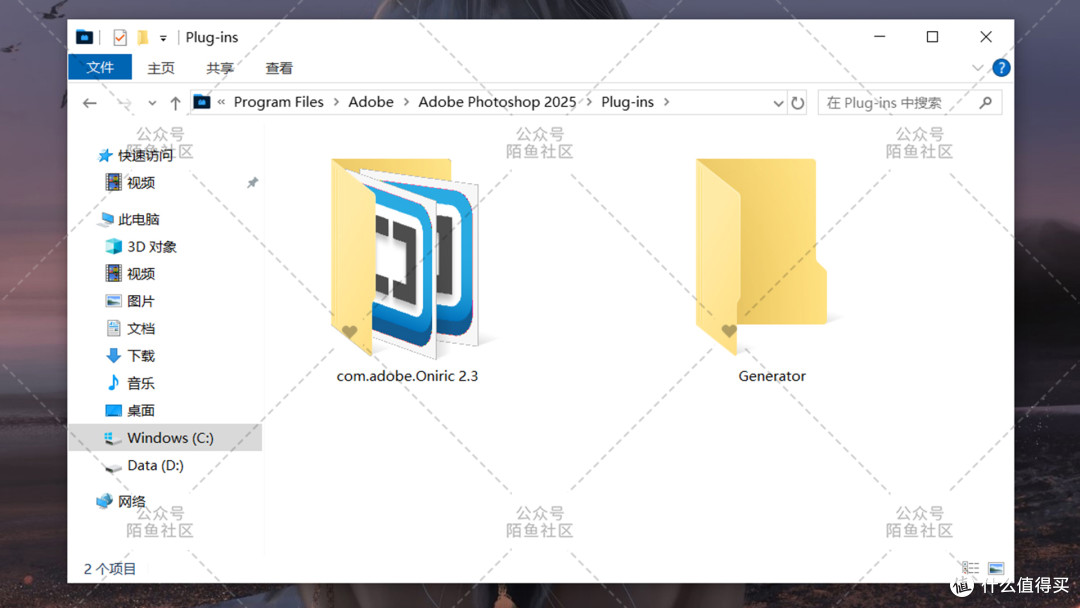Minimize the Plug-ins window

click(880, 36)
